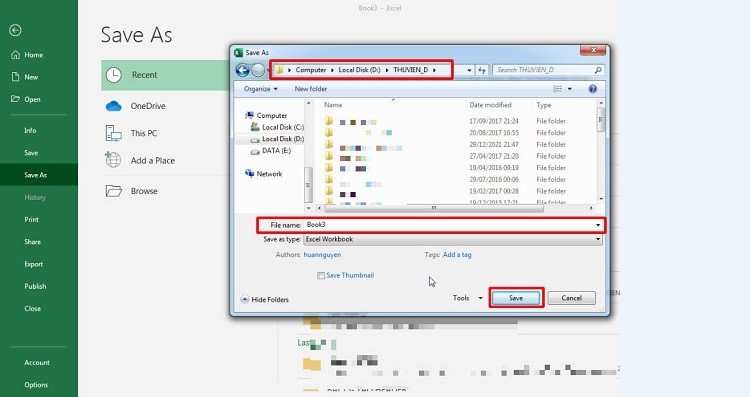Image resolution: width=750 pixels, height=397 pixels.
Task: Open the Organize dropdown menu
Action: click(x=261, y=89)
